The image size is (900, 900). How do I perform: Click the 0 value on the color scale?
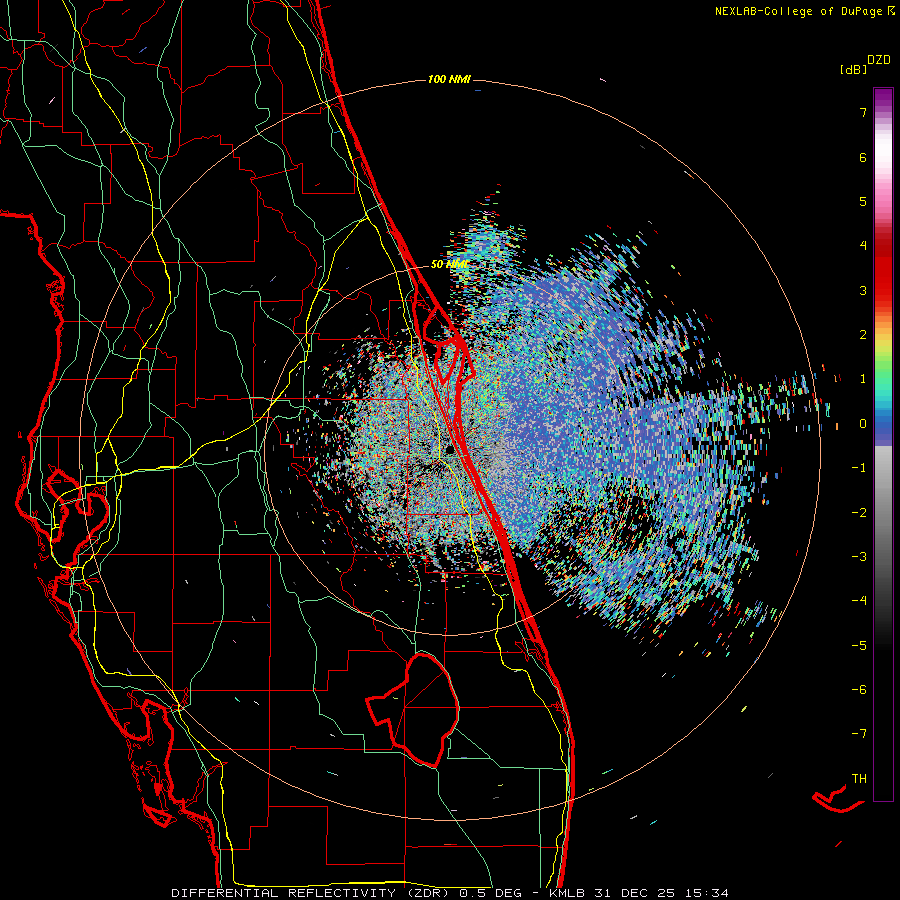tap(863, 424)
